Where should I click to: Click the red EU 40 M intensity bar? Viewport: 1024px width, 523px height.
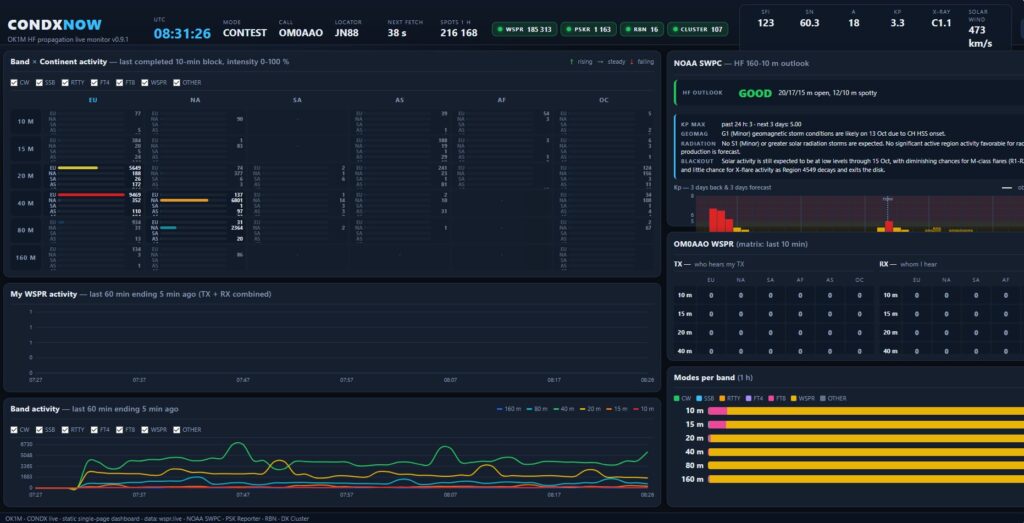click(x=91, y=195)
